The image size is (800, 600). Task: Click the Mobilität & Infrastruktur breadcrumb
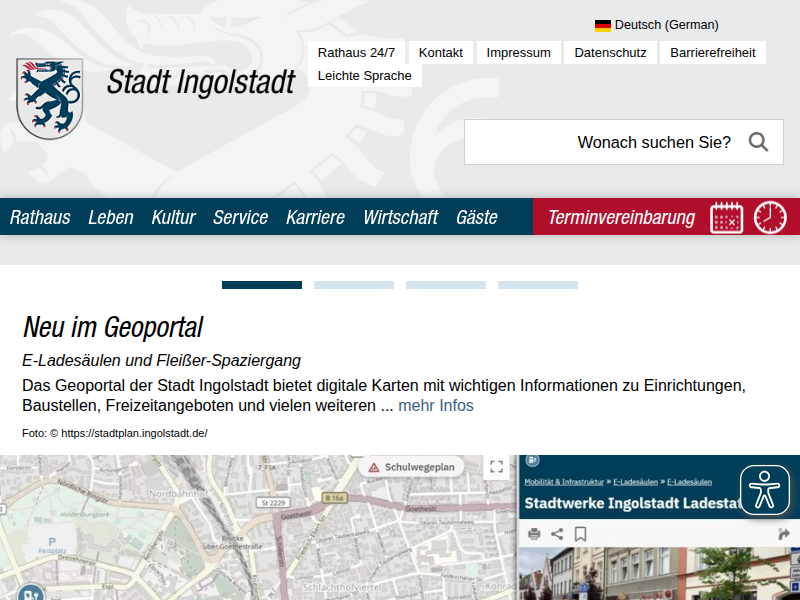pos(564,482)
